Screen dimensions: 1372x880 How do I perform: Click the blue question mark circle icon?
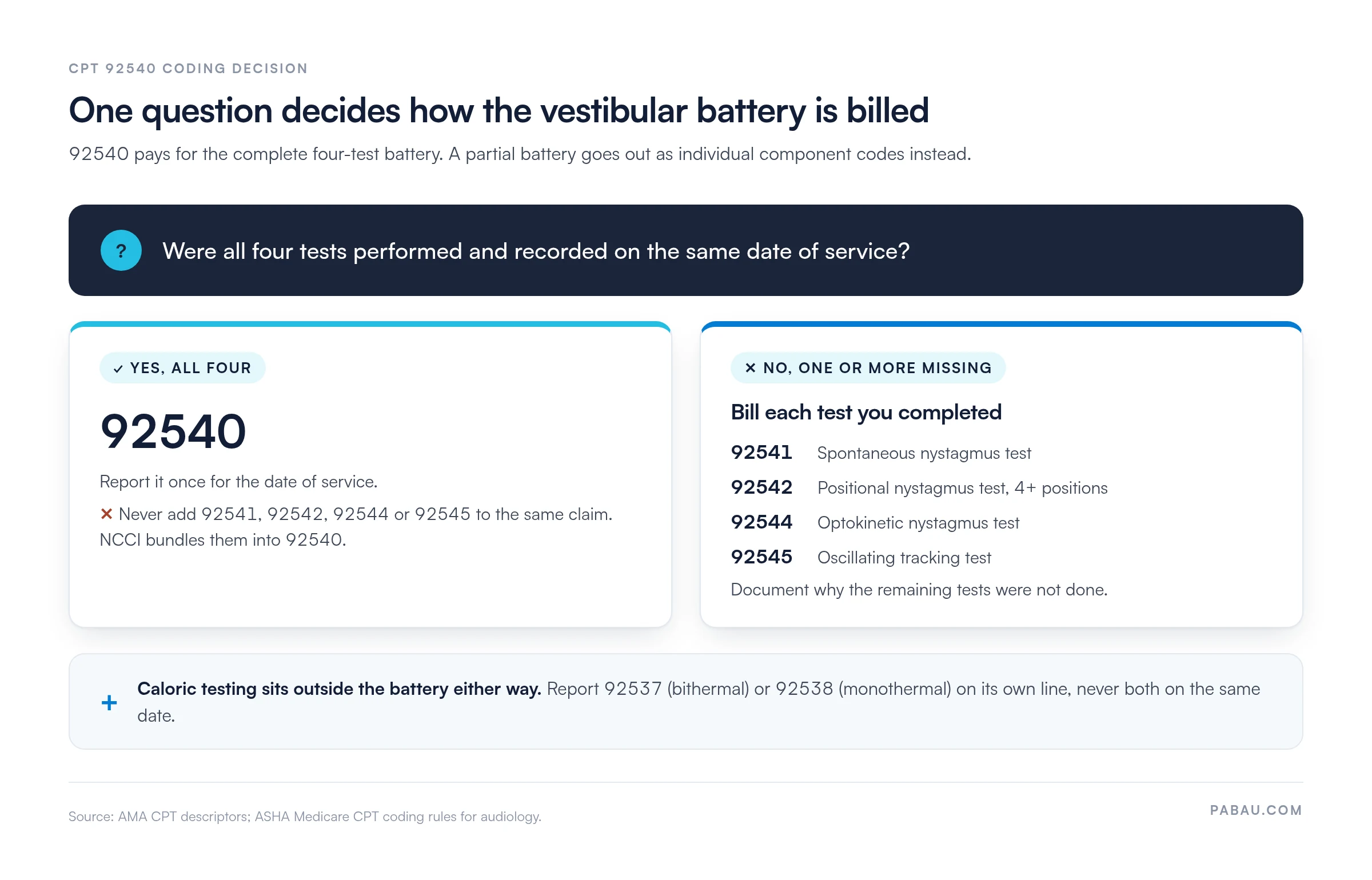121,250
